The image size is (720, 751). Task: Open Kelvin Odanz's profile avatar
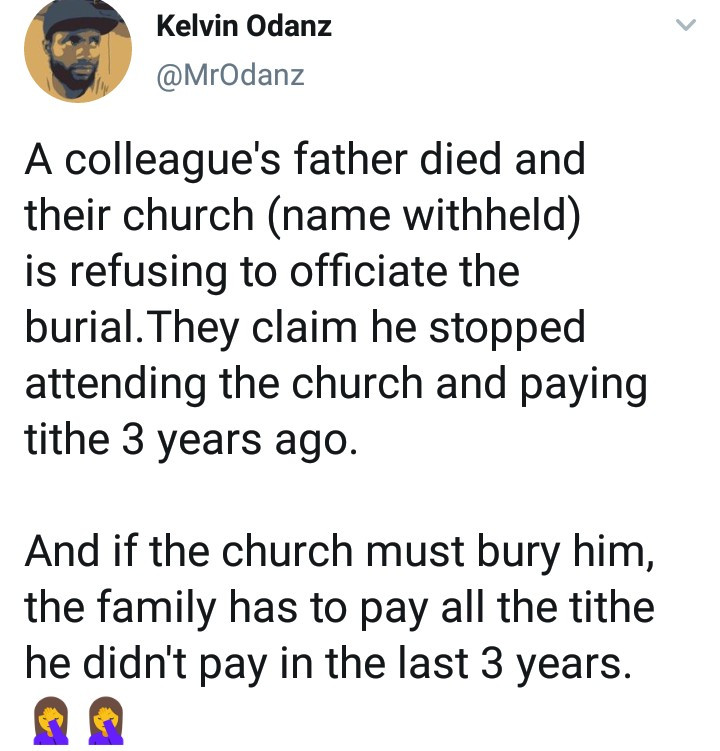coord(77,50)
